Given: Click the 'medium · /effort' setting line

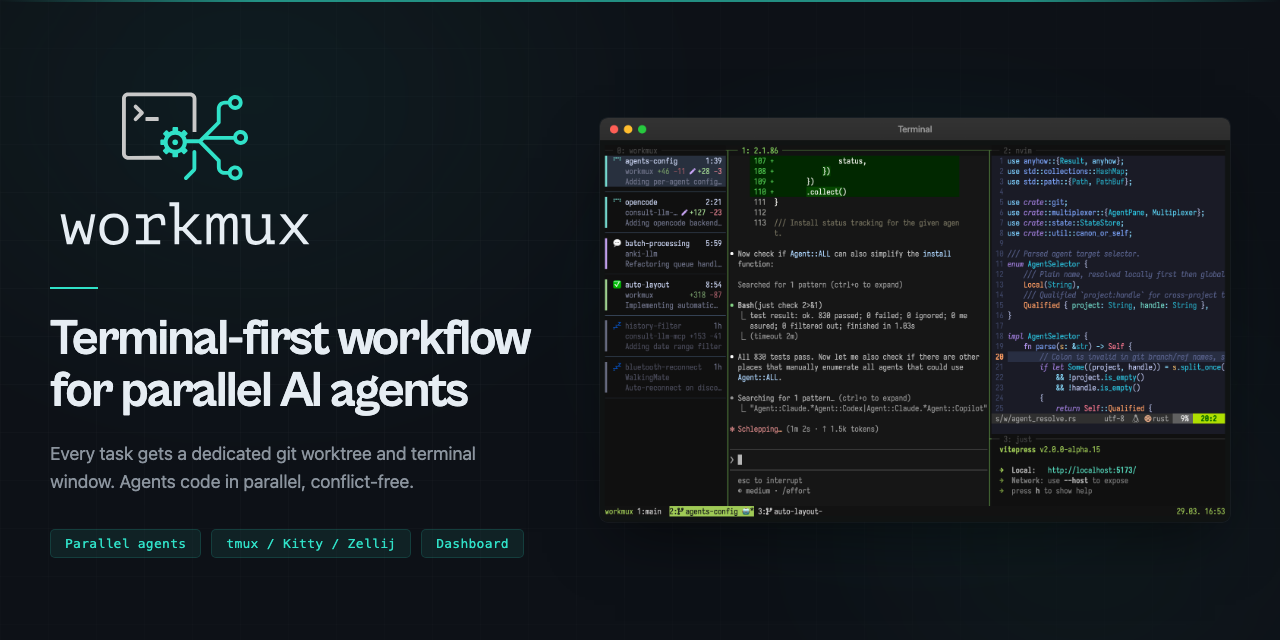Looking at the screenshot, I should pos(772,491).
